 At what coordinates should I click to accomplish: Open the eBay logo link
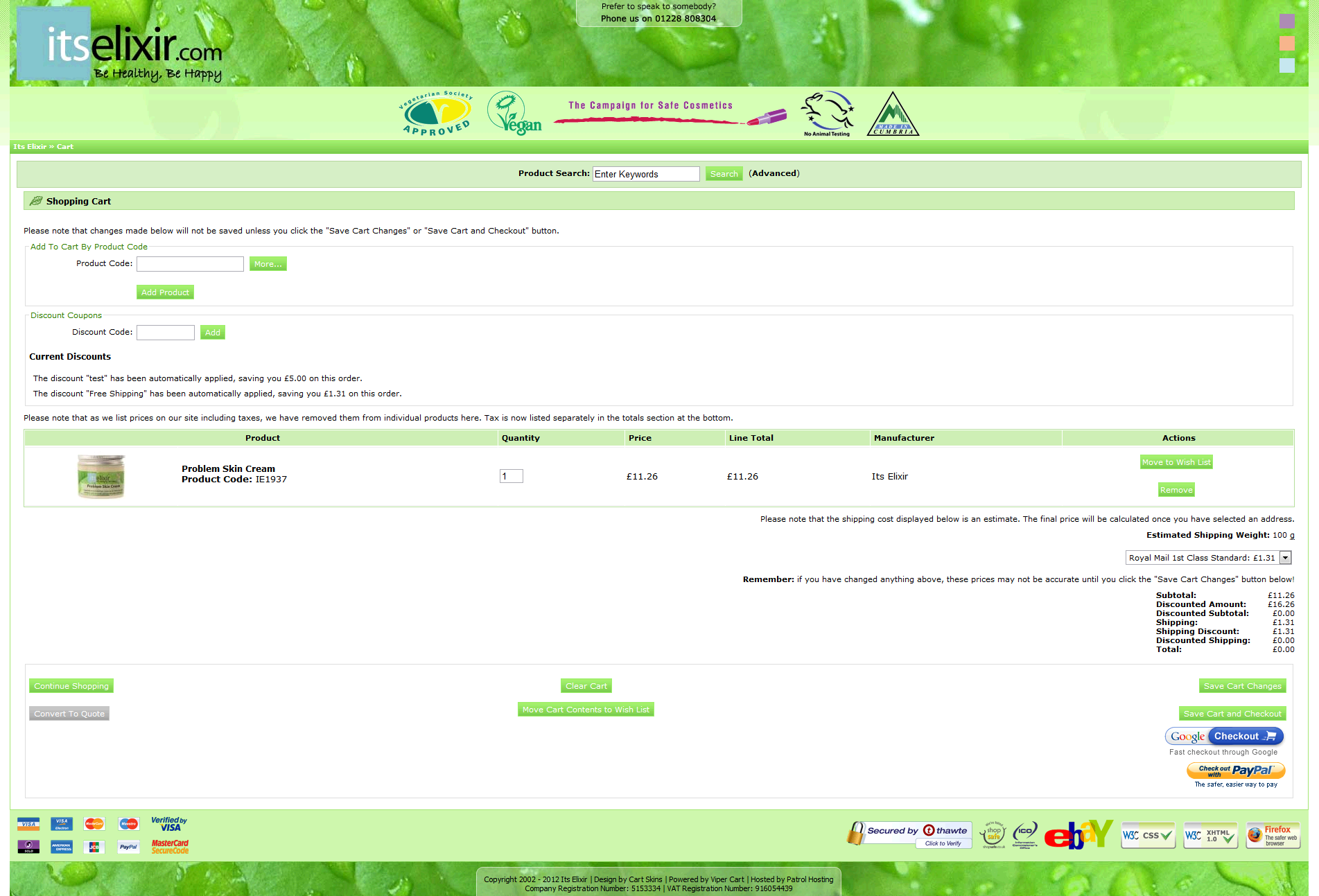tap(1078, 835)
